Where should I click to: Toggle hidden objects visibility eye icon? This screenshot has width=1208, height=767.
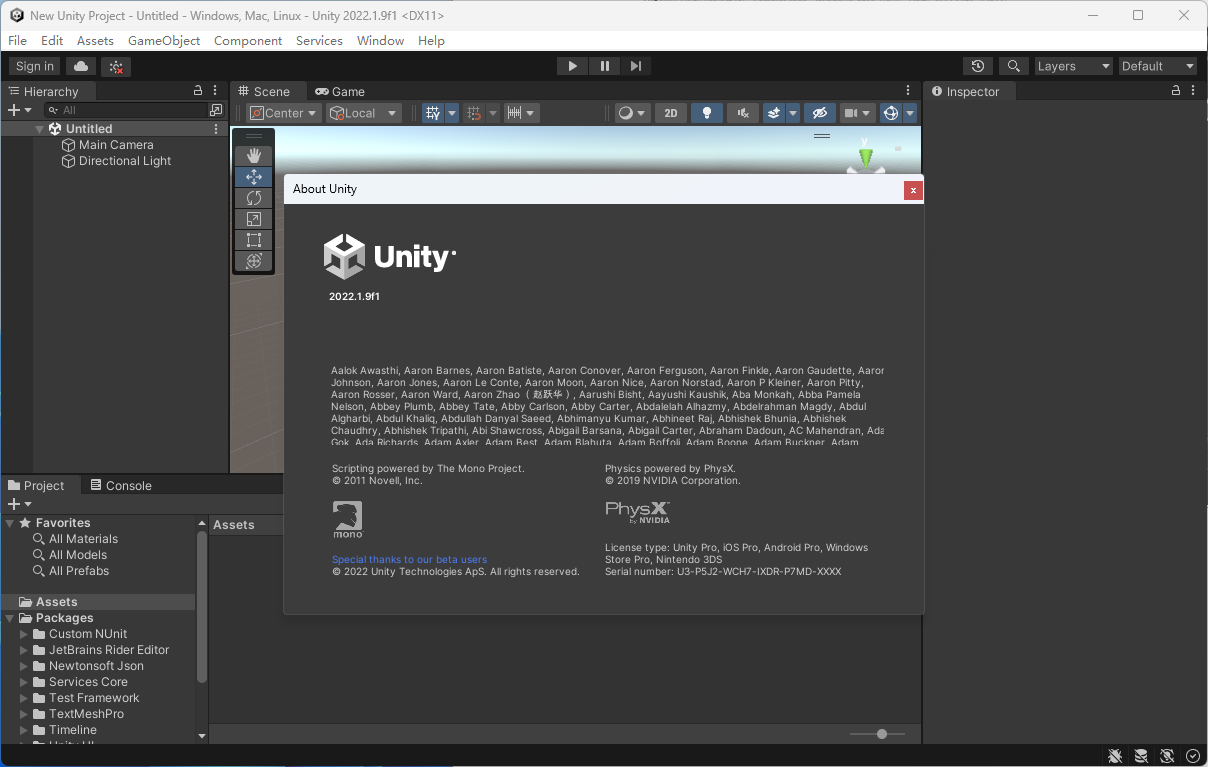tap(820, 113)
